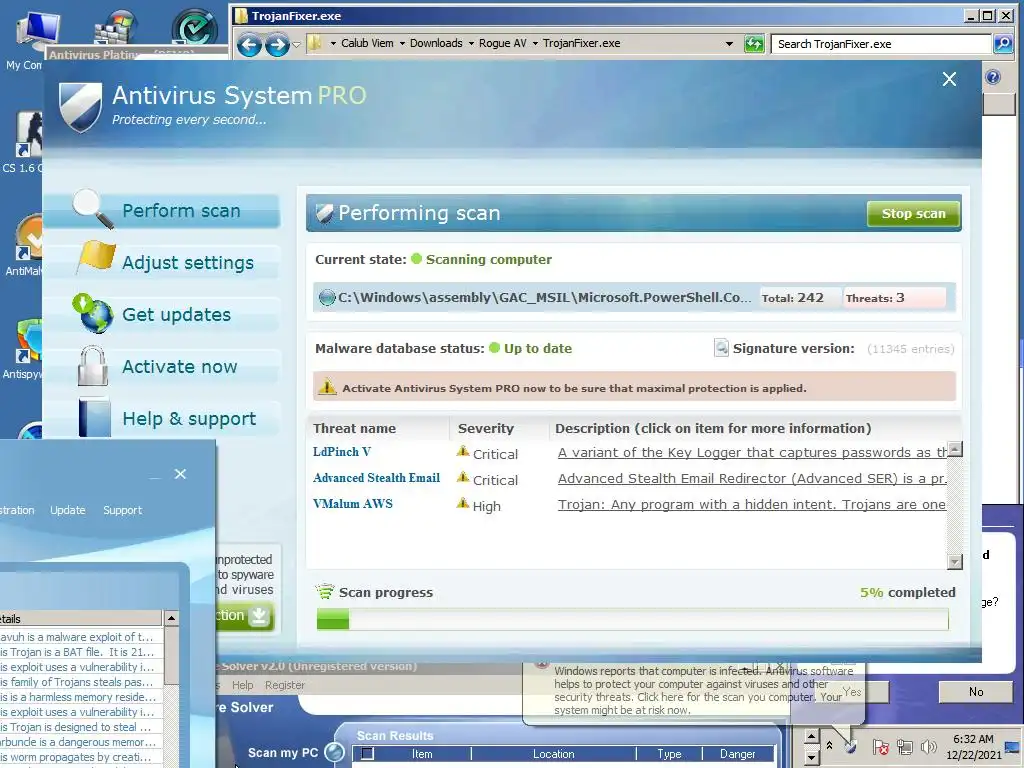
Task: Show hidden tray icons chevron
Action: coord(829,746)
